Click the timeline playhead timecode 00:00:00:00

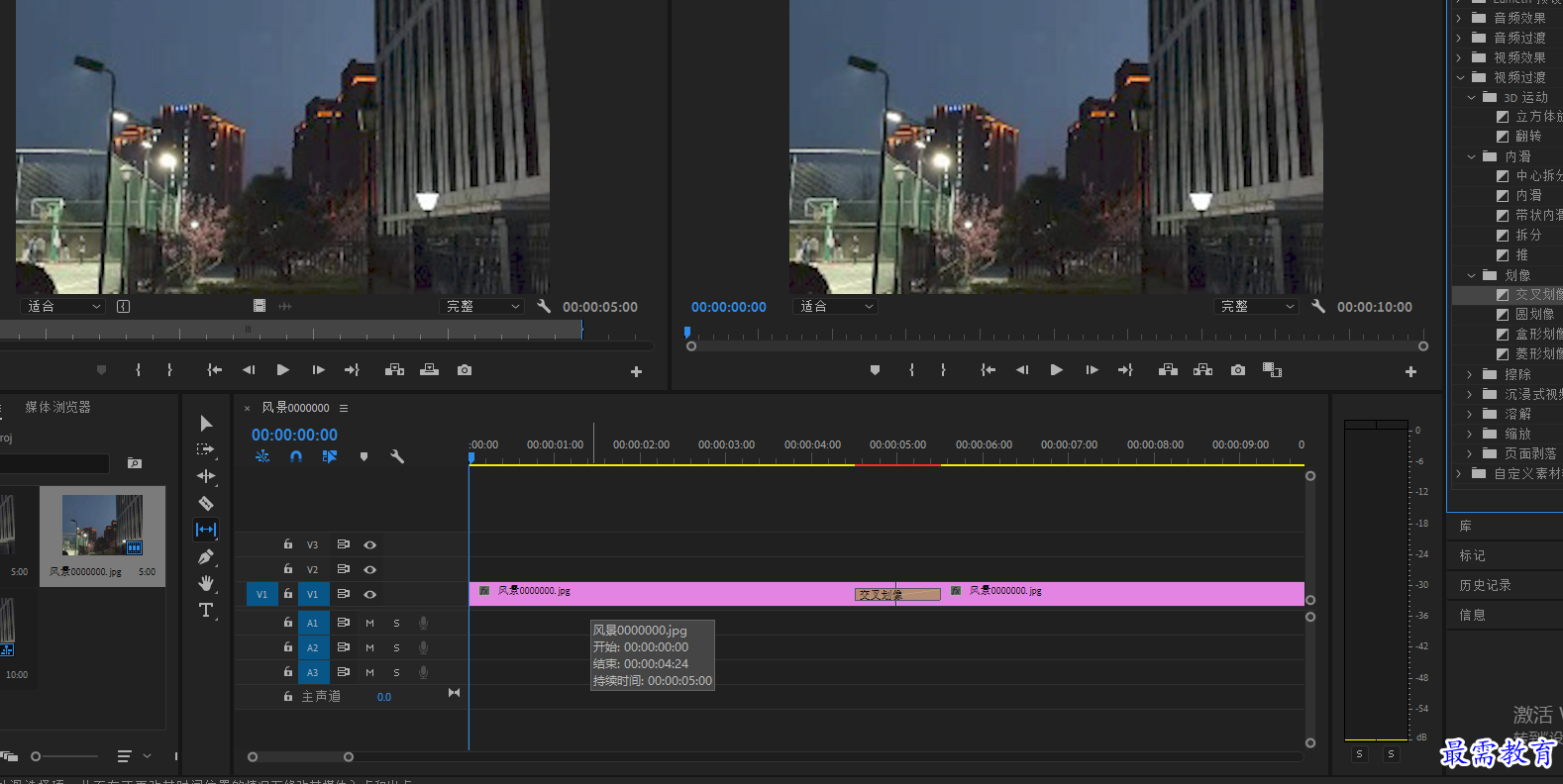294,435
